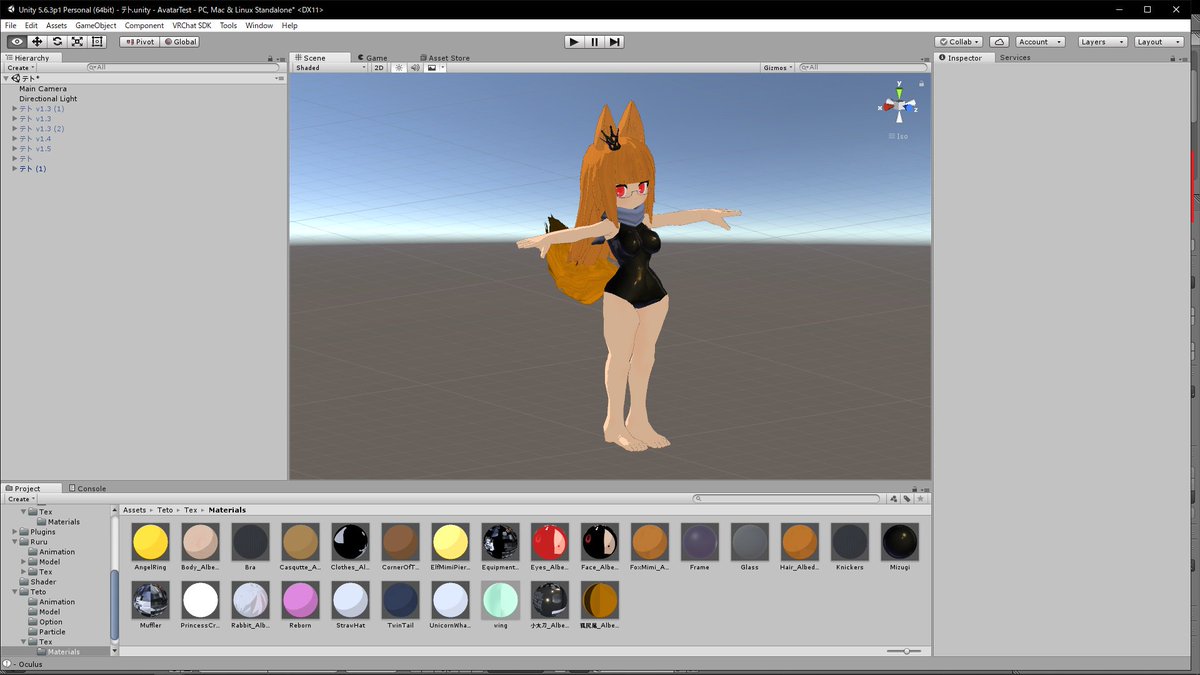Toggle scene effects image icon
Viewport: 1200px width, 675px height.
point(433,68)
